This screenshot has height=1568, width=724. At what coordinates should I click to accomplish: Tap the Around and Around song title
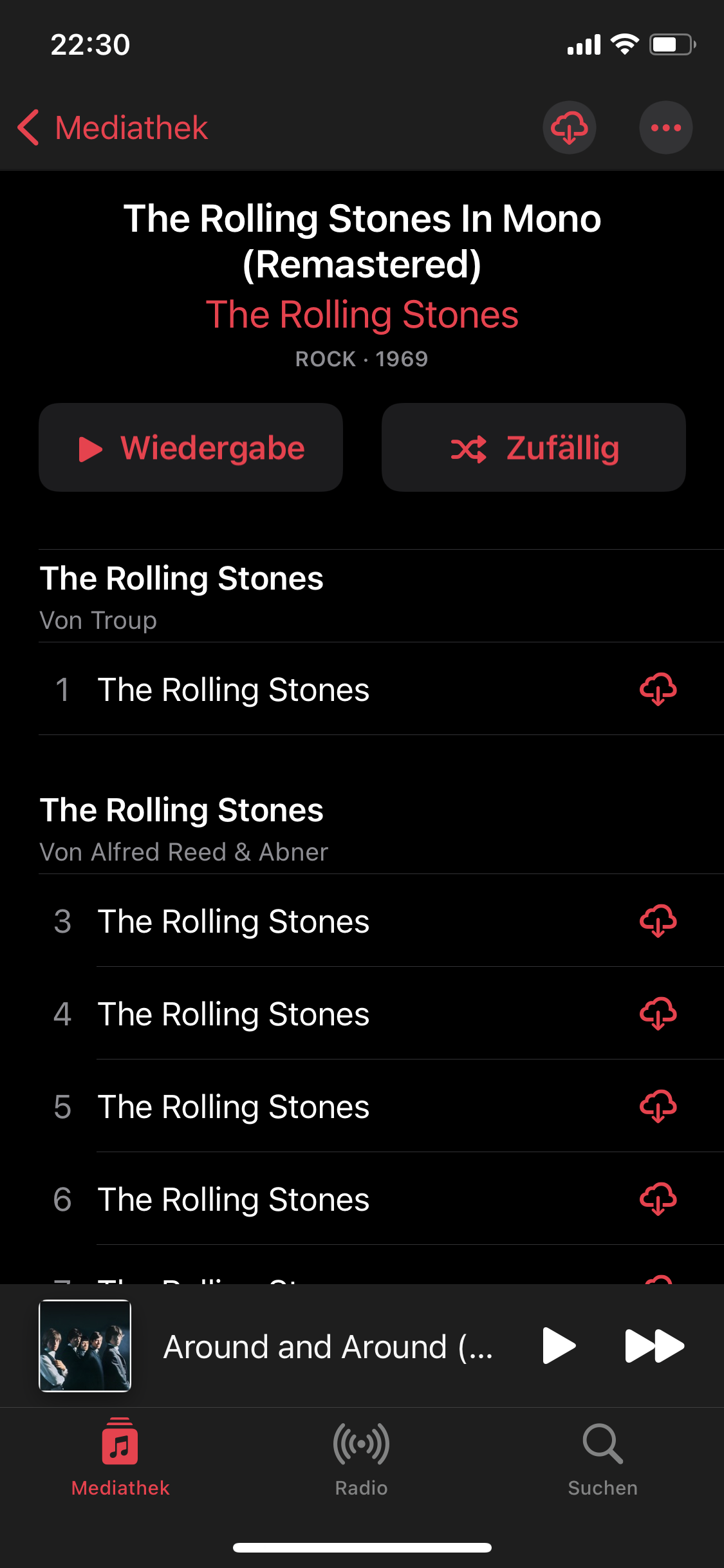328,1347
